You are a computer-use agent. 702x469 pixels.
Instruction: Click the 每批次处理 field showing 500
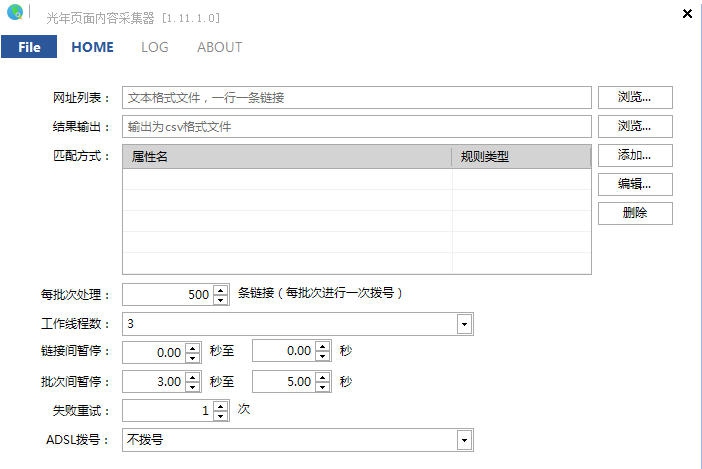168,294
